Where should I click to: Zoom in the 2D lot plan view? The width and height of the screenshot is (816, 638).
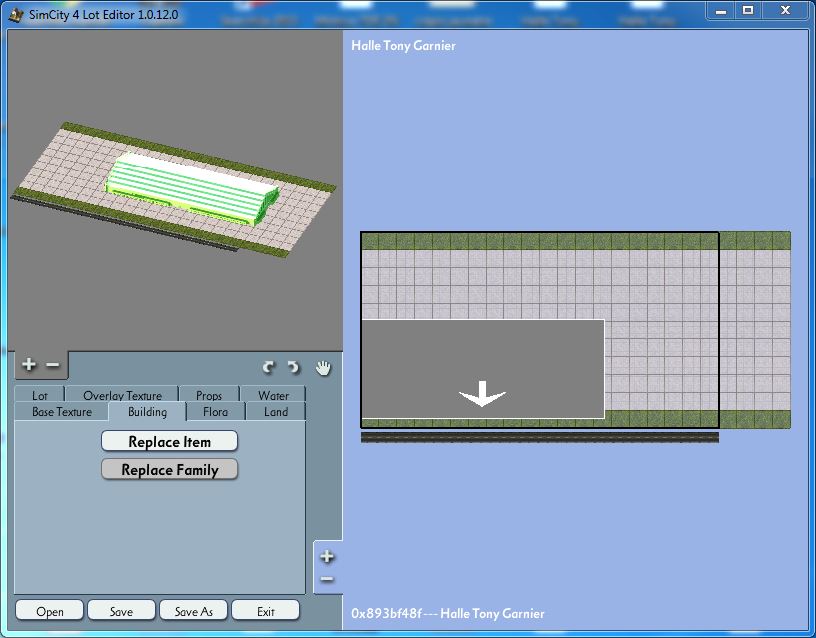[x=327, y=557]
